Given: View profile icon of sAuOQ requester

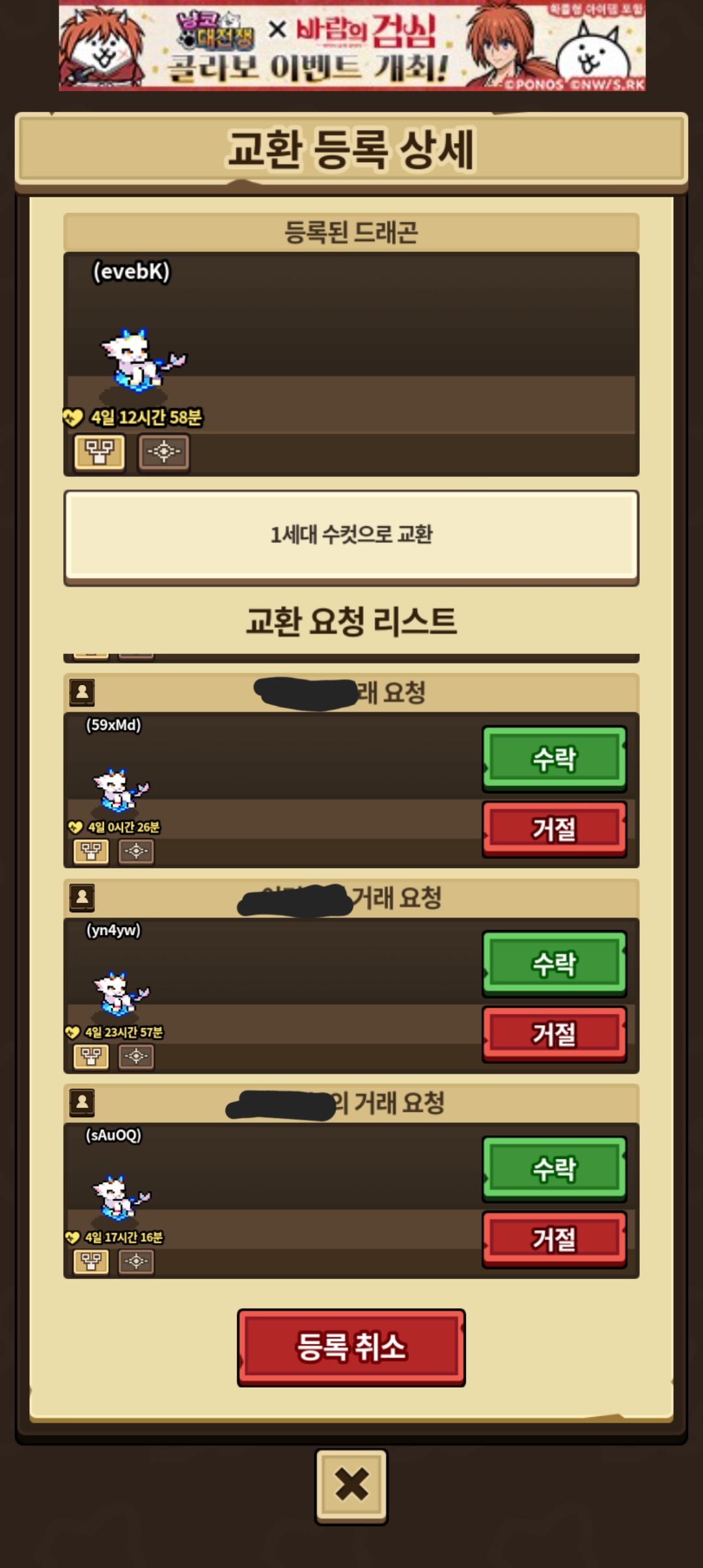Looking at the screenshot, I should pos(82,1102).
